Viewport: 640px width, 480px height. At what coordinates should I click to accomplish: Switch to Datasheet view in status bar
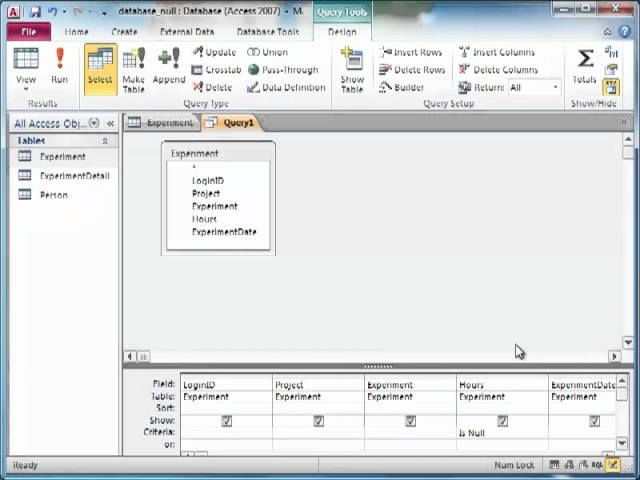click(554, 464)
